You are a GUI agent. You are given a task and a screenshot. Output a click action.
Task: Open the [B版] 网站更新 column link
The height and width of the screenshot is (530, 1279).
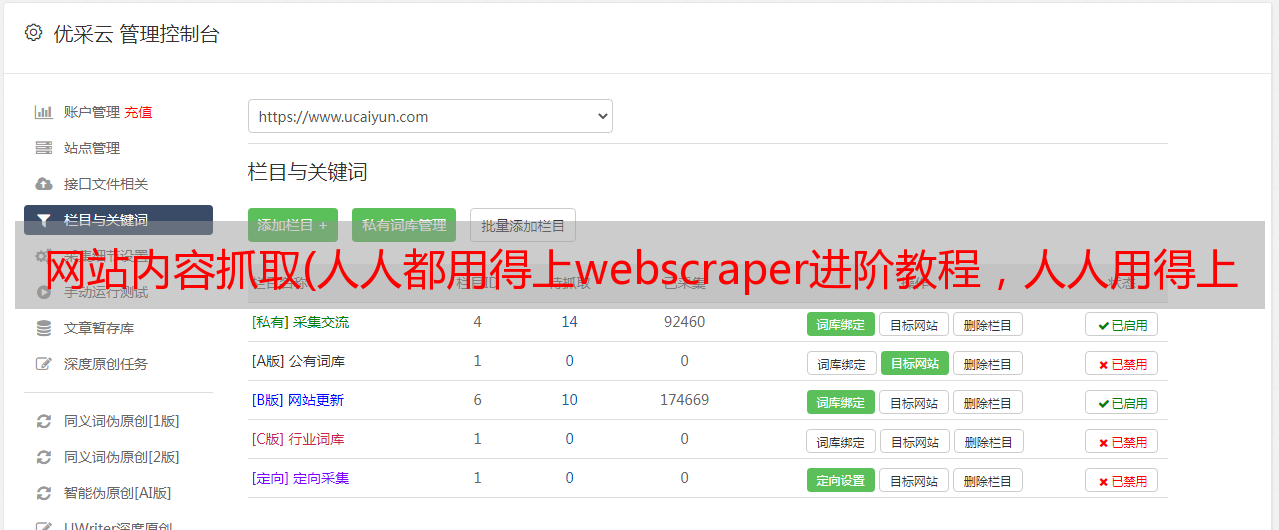click(298, 400)
